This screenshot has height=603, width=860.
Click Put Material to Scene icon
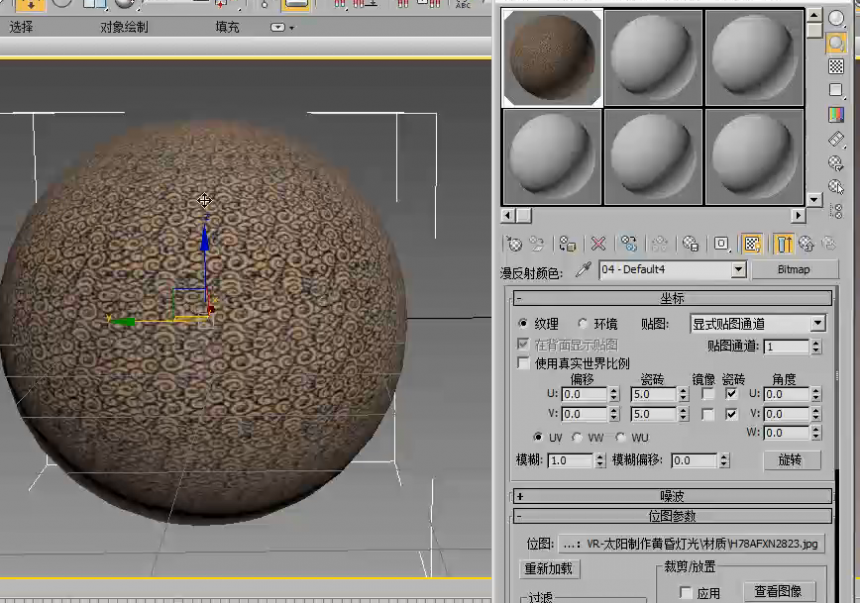[x=536, y=244]
